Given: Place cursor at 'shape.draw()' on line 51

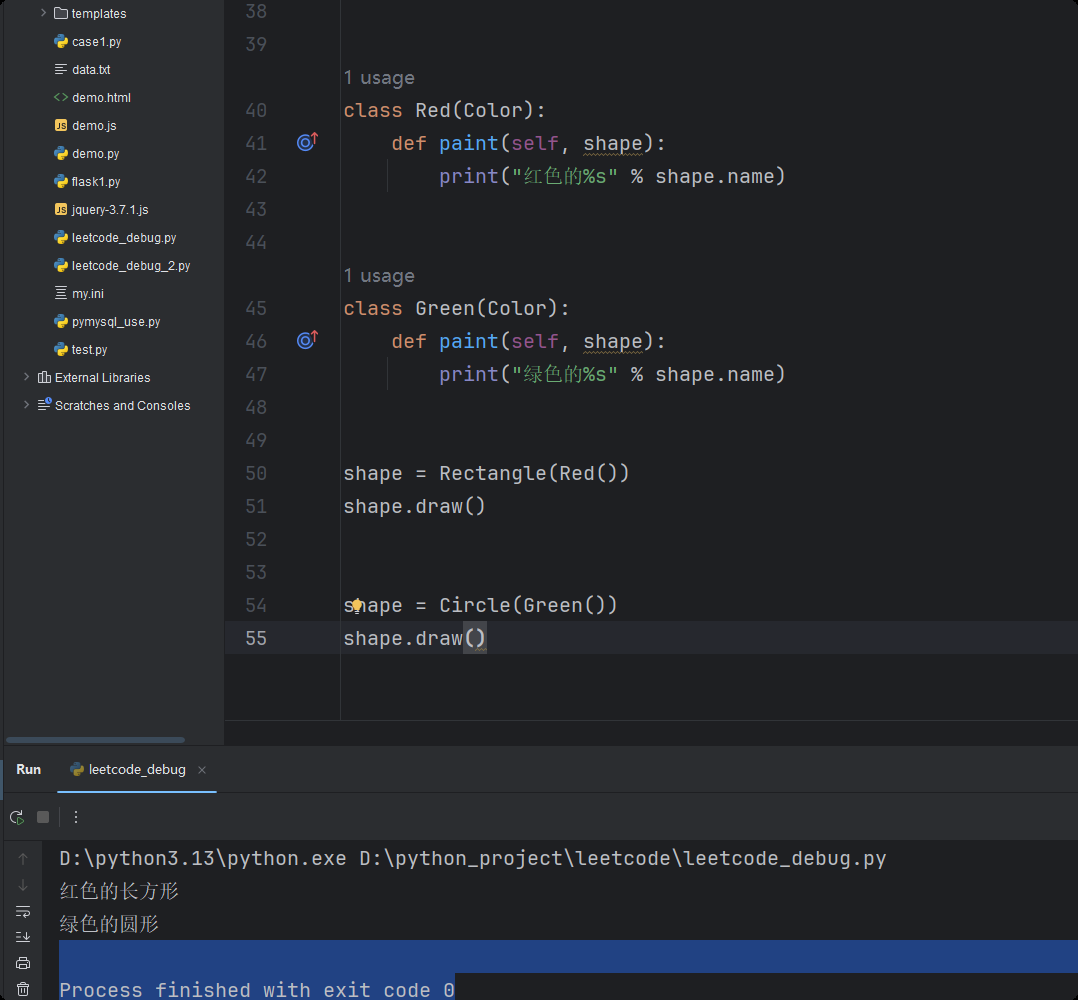Looking at the screenshot, I should [415, 506].
